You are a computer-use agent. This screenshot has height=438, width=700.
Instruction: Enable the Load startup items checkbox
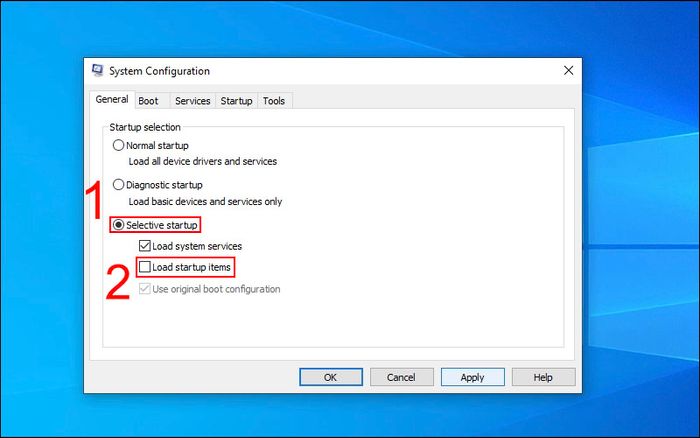145,267
